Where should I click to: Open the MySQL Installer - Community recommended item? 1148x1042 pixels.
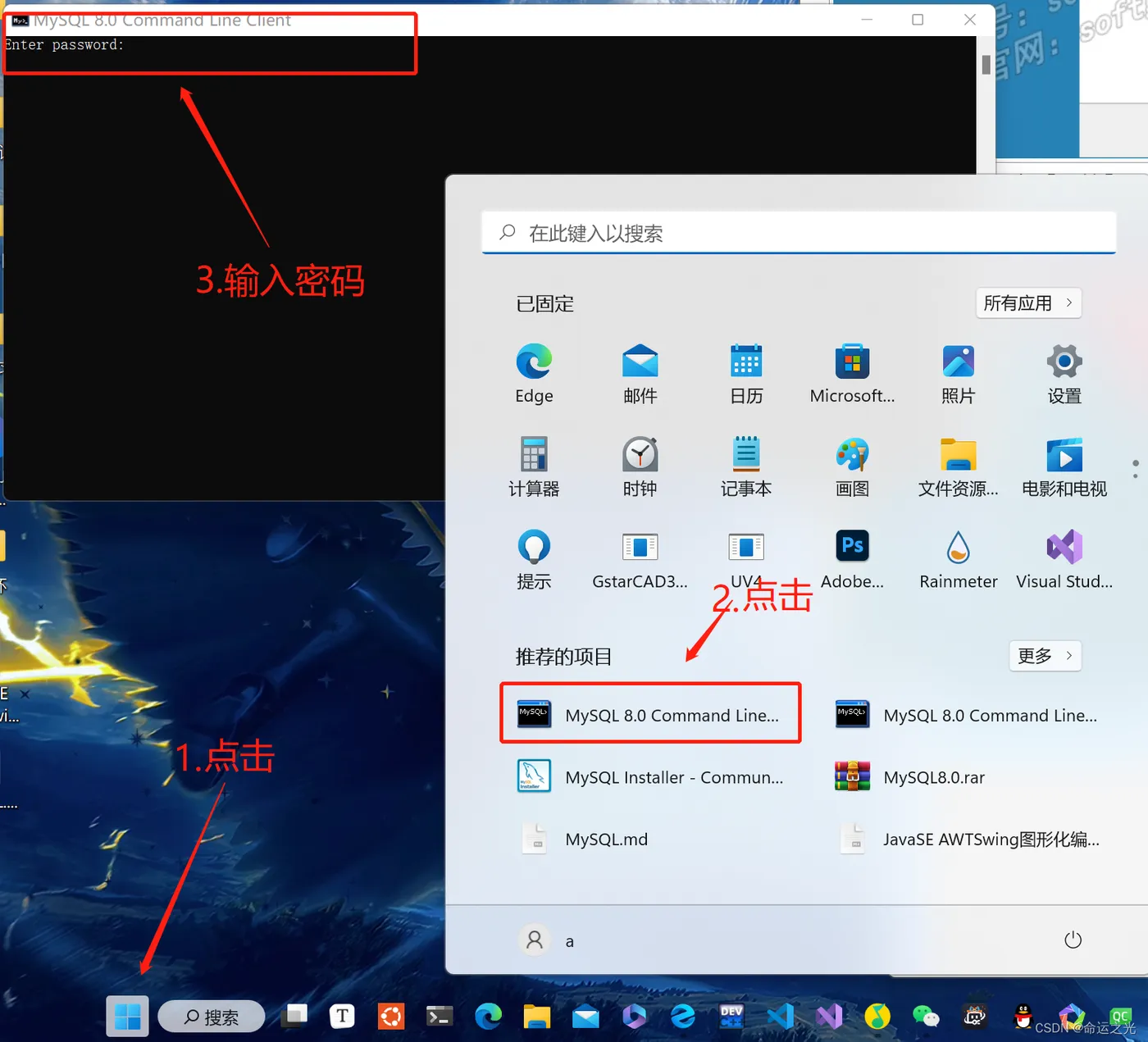tap(650, 776)
